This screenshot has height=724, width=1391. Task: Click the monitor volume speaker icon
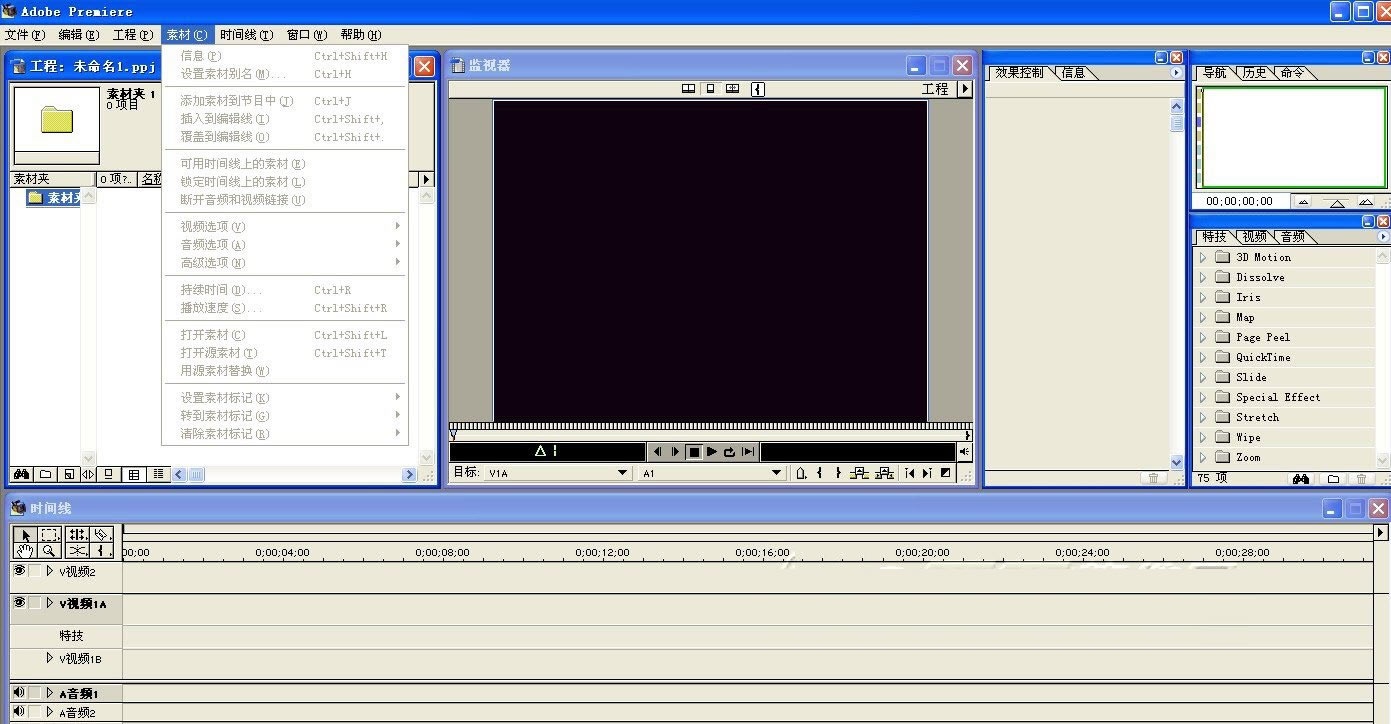[965, 452]
